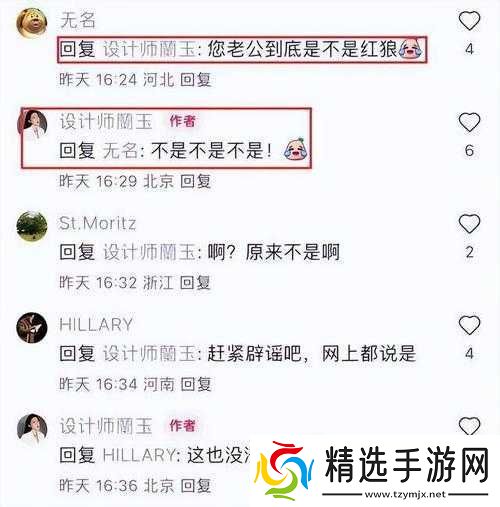Like the author's 不是不是不是 reply
This screenshot has width=500, height=507.
pyautogui.click(x=469, y=122)
